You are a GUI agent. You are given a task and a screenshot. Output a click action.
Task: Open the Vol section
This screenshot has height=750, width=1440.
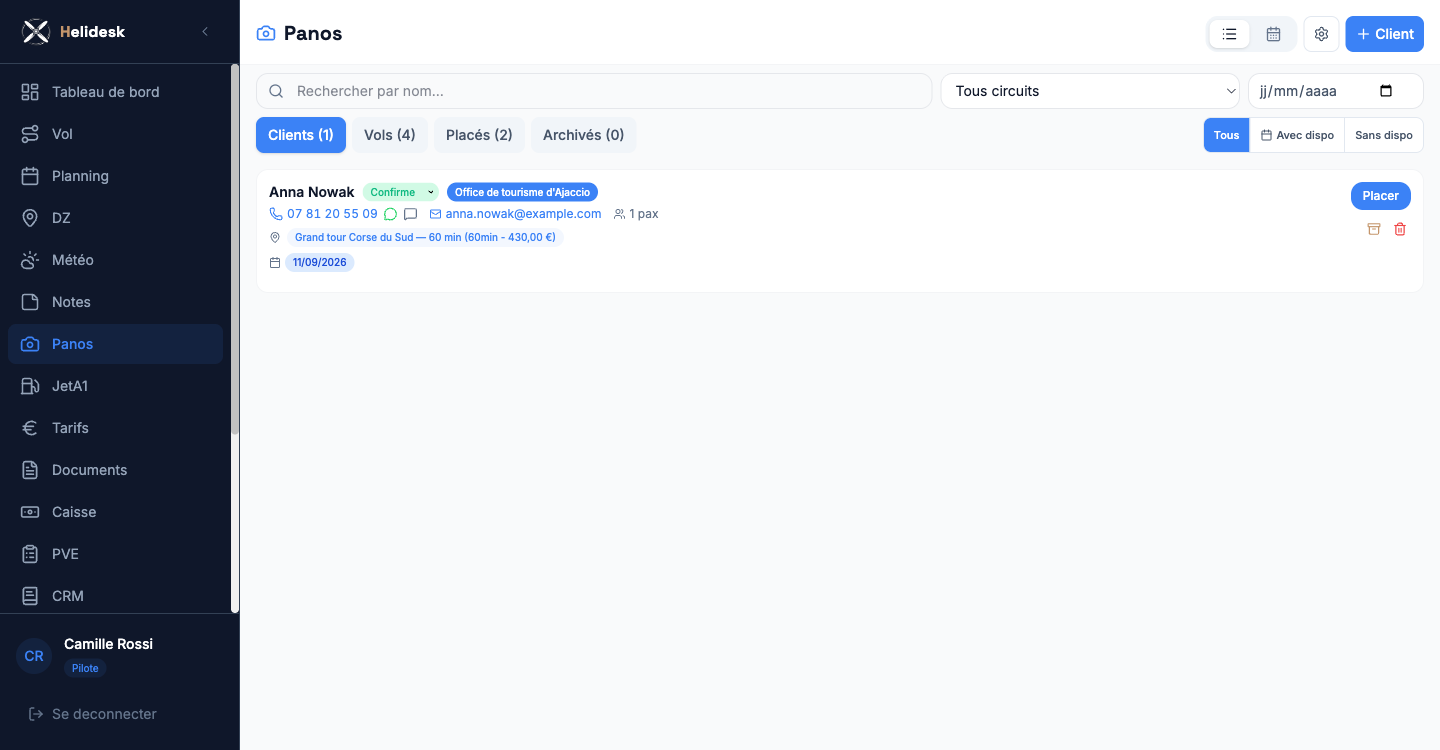[x=115, y=134]
